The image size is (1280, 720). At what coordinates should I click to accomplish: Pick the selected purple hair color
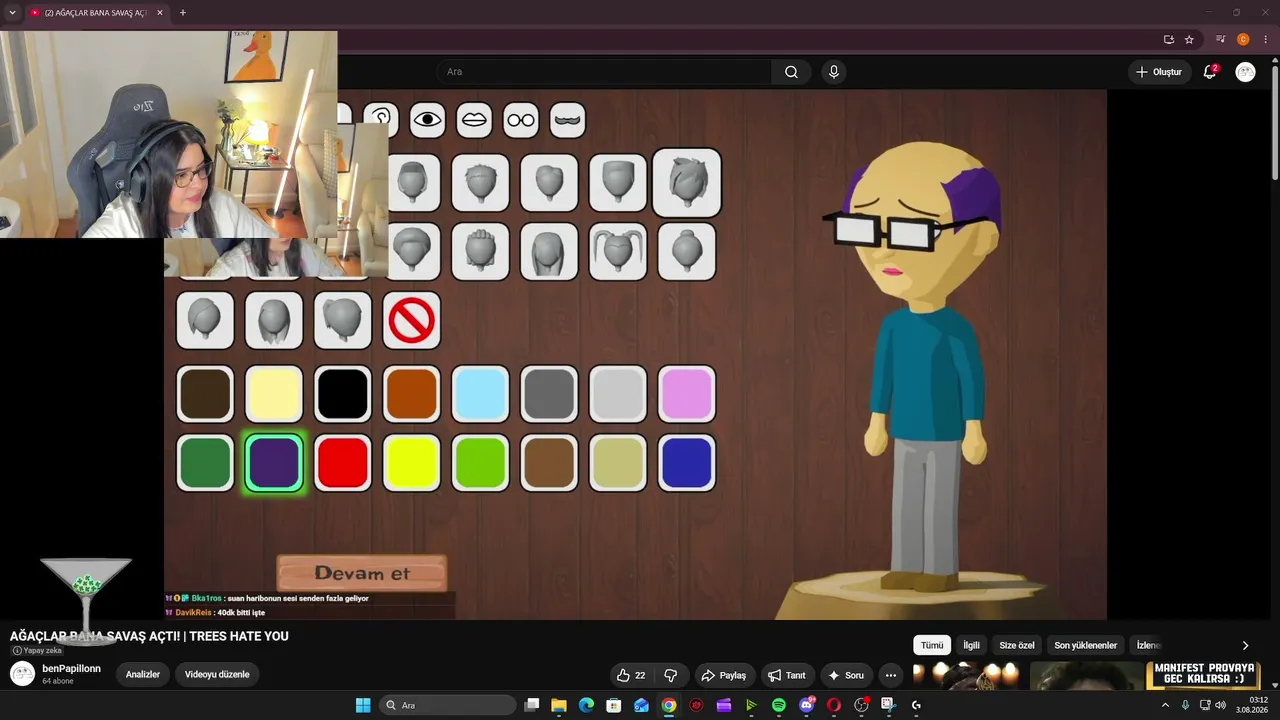(274, 463)
